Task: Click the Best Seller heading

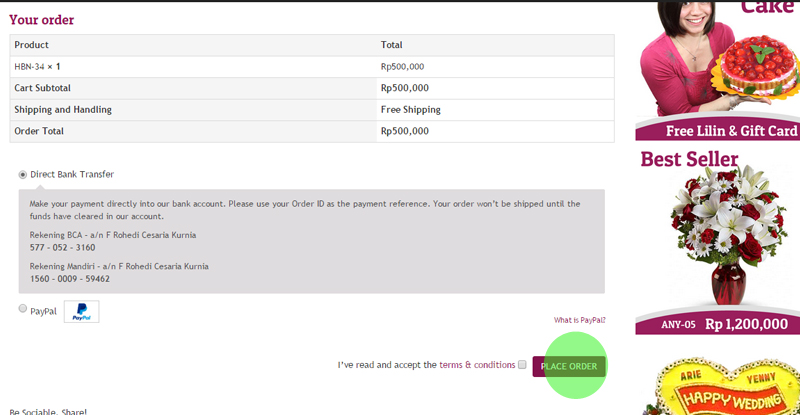Action: [689, 159]
